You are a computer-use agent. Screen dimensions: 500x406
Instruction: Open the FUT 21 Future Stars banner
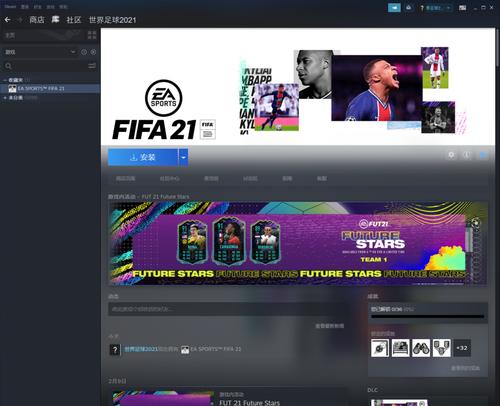(297, 243)
